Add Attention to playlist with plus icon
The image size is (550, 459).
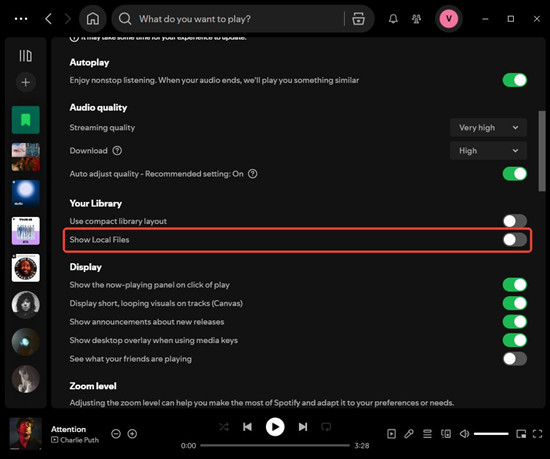click(132, 434)
